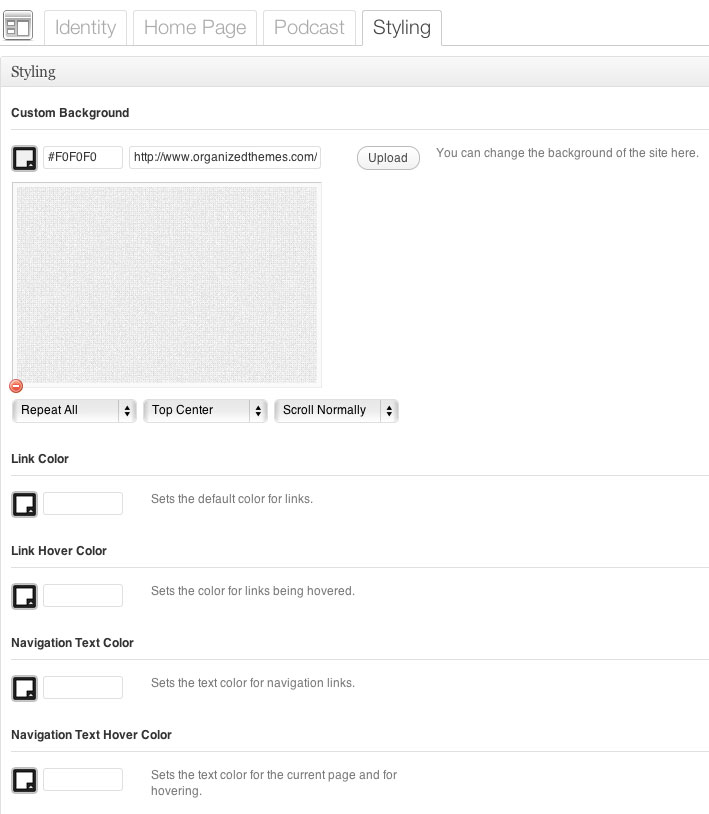Screen dimensions: 709x814
Task: Open the Navigation Text Color picker icon
Action: pos(24,688)
